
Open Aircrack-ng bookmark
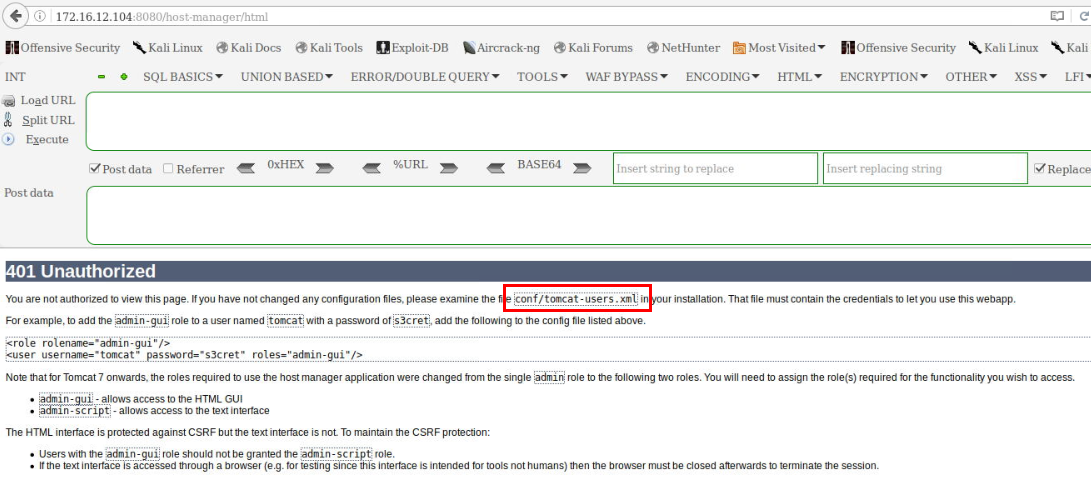pyautogui.click(x=501, y=48)
